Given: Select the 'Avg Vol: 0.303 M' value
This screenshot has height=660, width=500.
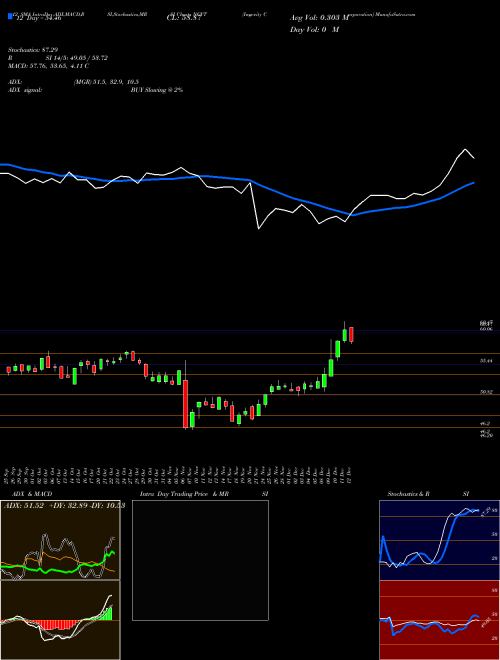Looking at the screenshot, I should pyautogui.click(x=320, y=18).
